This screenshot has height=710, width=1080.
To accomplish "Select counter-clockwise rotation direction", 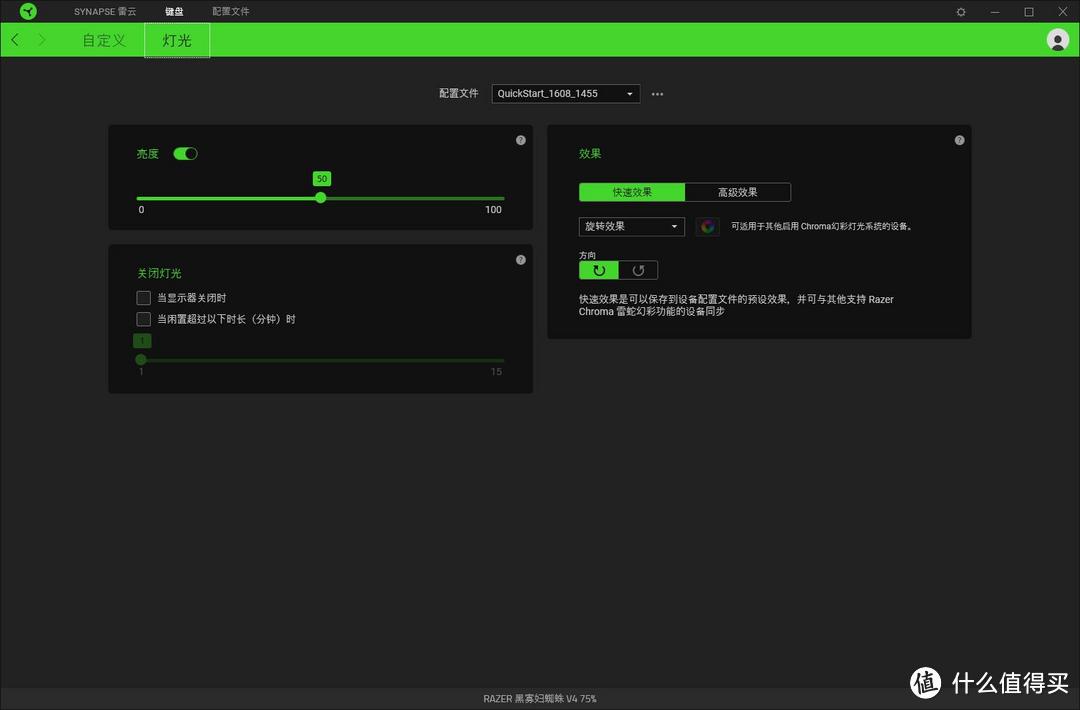I will point(638,271).
